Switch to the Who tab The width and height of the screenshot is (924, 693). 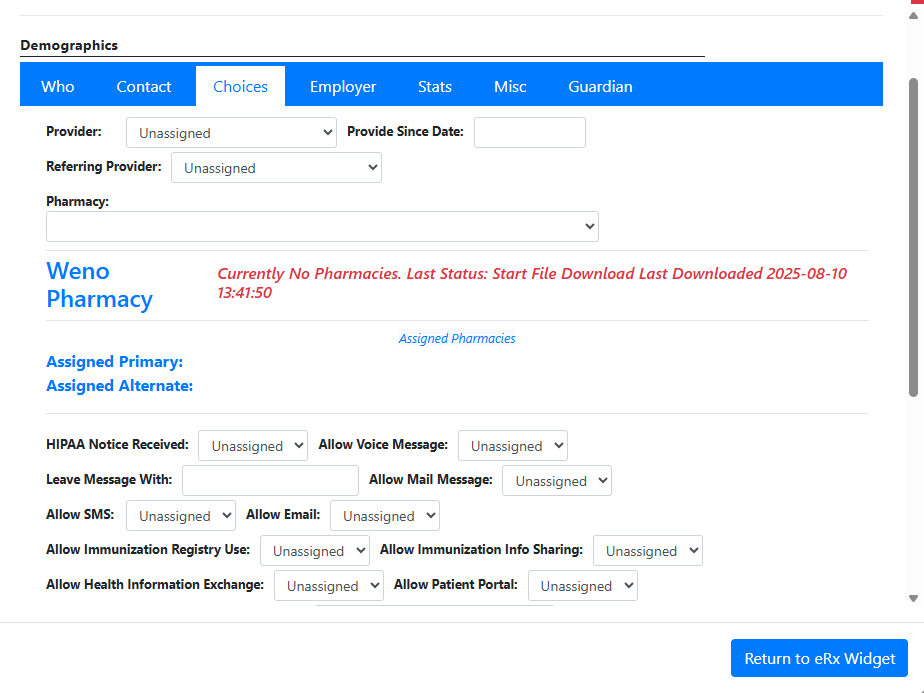[x=58, y=87]
